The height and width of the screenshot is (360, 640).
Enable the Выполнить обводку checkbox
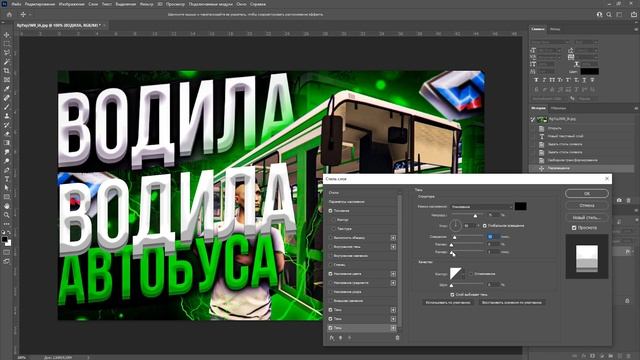click(331, 238)
